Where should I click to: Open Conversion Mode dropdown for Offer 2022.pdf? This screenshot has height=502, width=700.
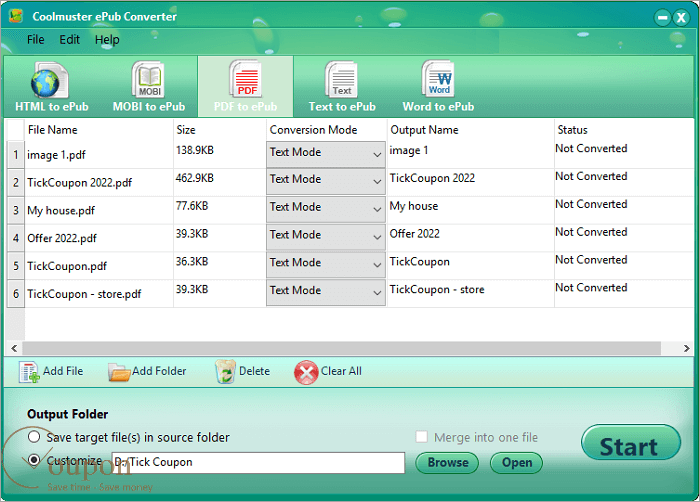click(x=326, y=237)
